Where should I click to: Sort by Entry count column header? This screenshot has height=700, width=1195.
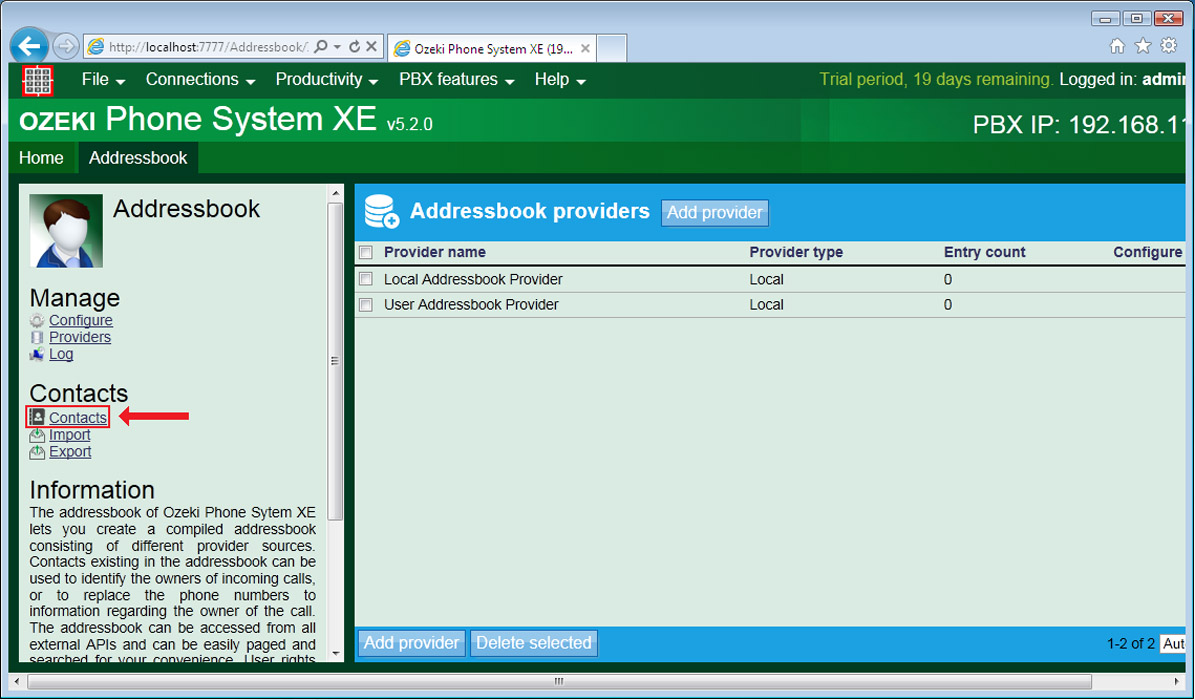coord(985,252)
